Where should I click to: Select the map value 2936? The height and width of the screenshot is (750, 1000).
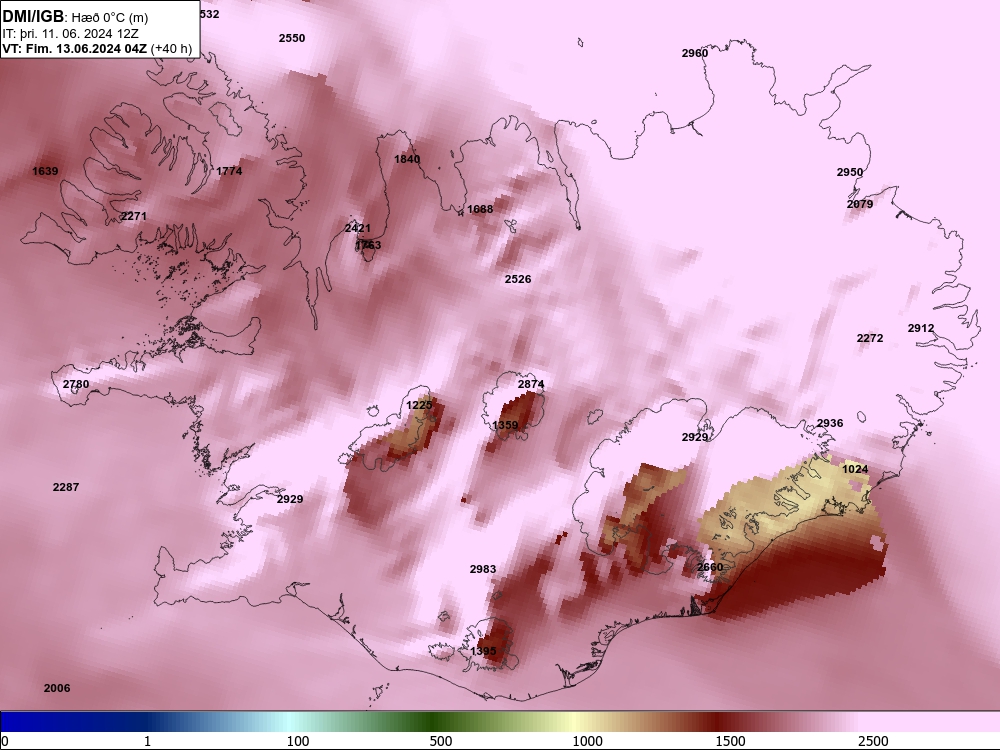point(830,423)
